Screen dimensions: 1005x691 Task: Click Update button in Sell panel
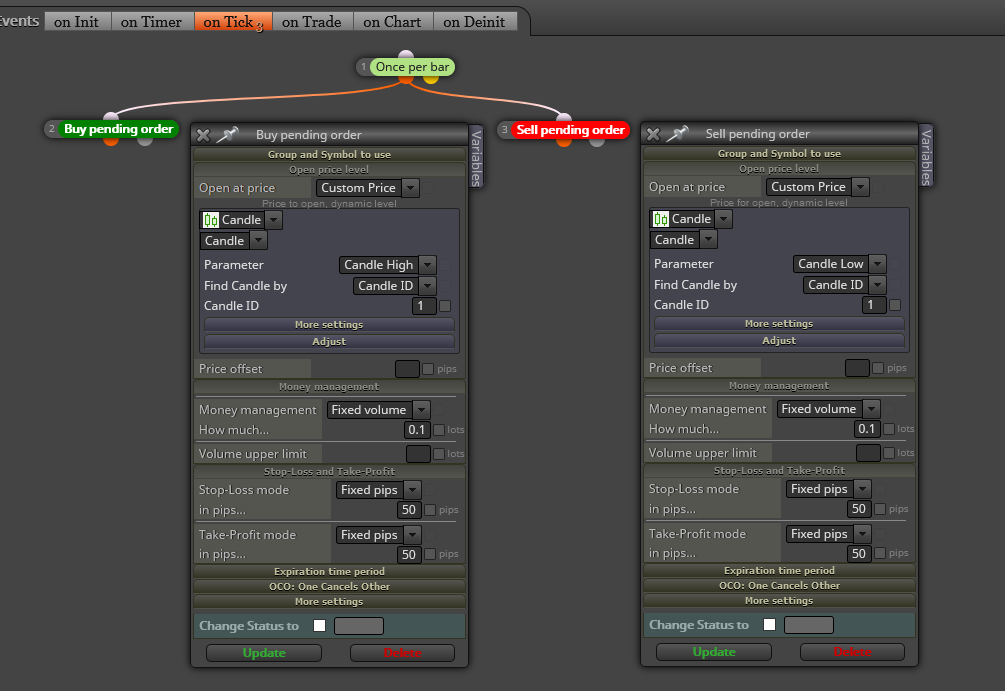(714, 652)
